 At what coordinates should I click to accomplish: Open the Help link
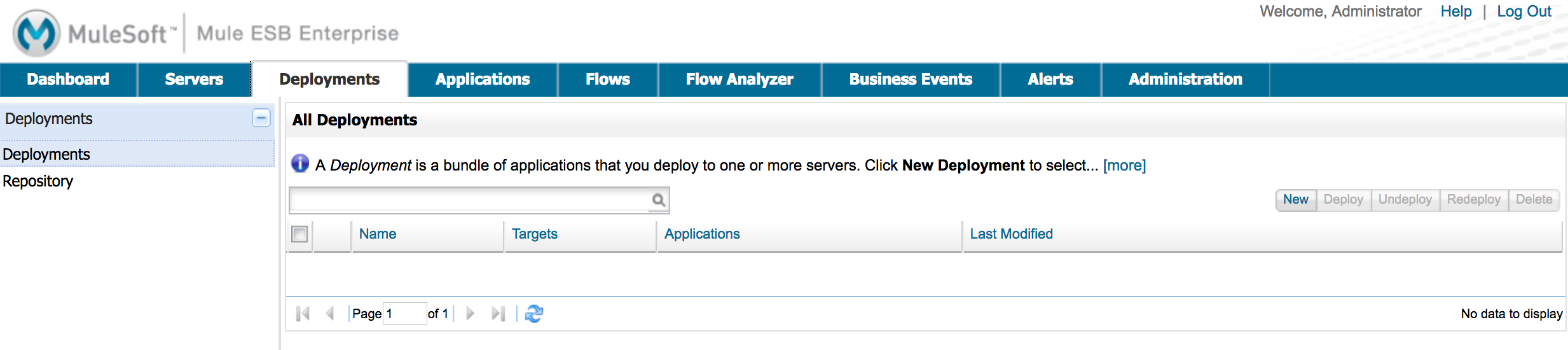(x=1456, y=11)
